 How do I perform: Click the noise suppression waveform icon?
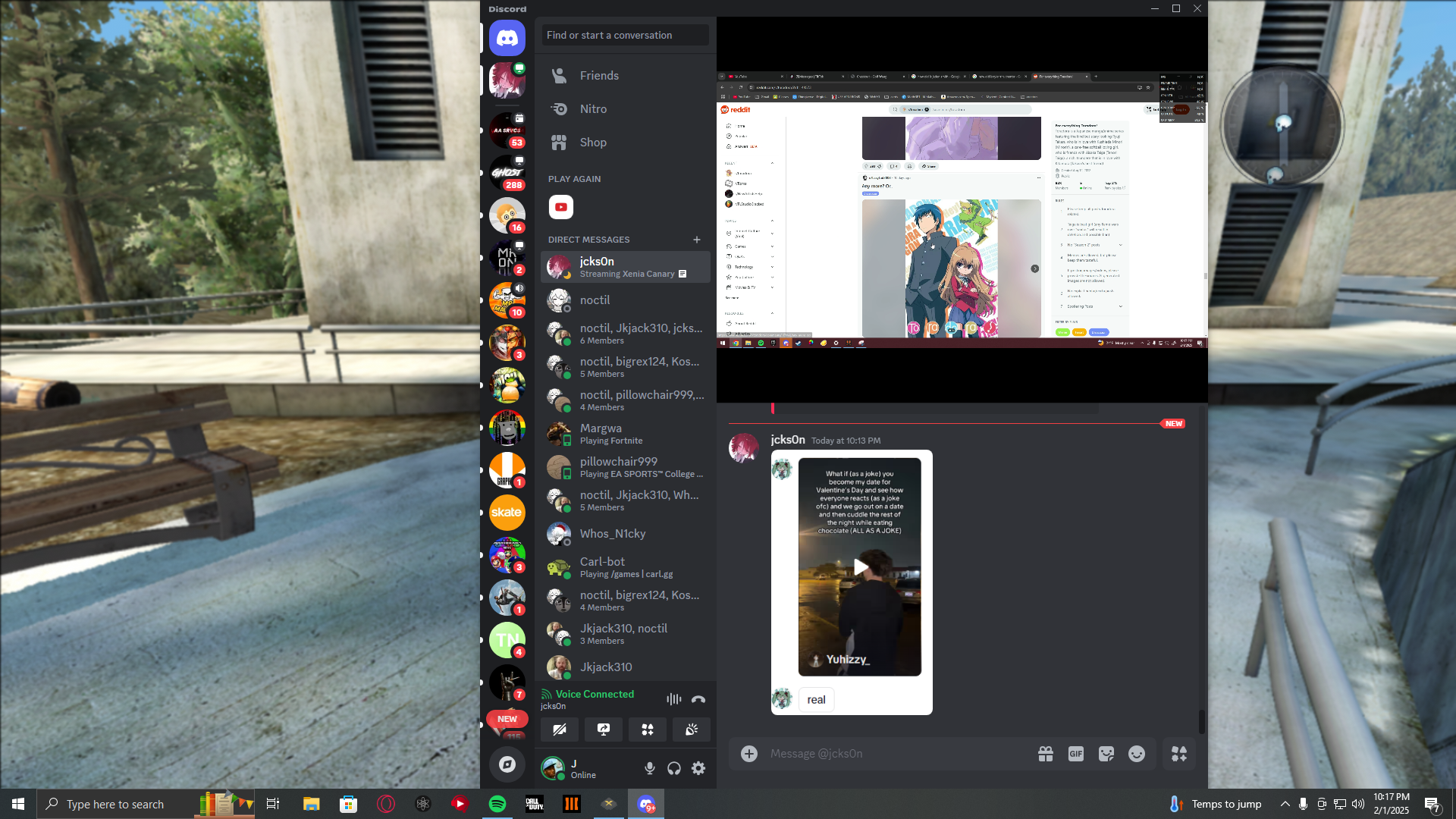673,699
